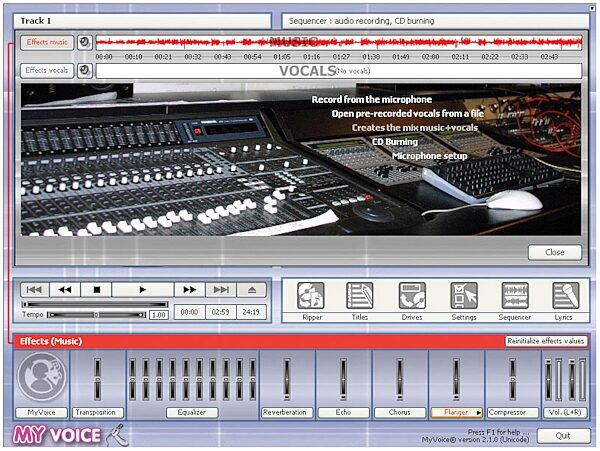
Task: Open the Flanger effect dropdown arrow
Action: point(478,413)
